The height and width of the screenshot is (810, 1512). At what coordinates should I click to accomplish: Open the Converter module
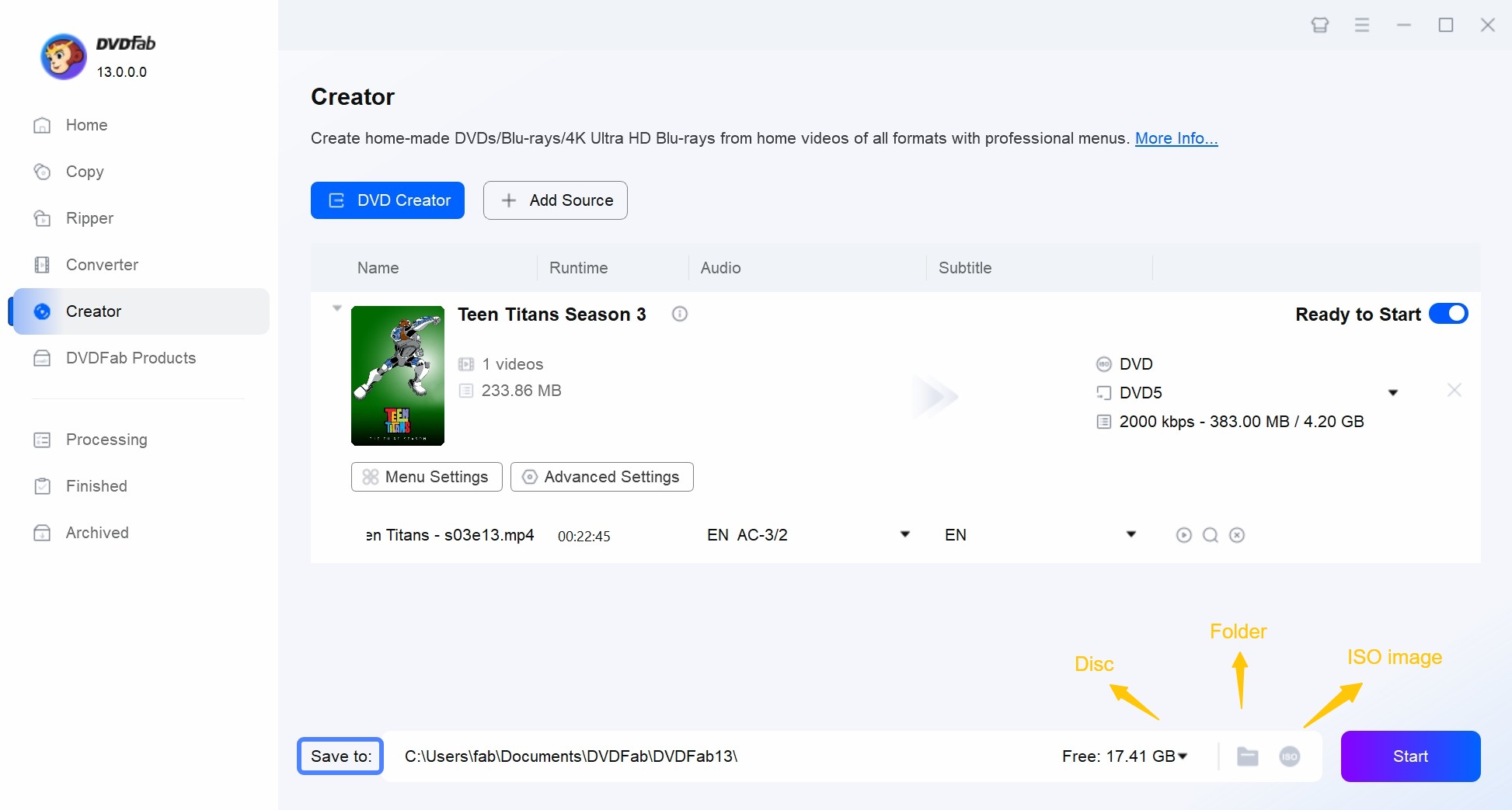coord(102,265)
